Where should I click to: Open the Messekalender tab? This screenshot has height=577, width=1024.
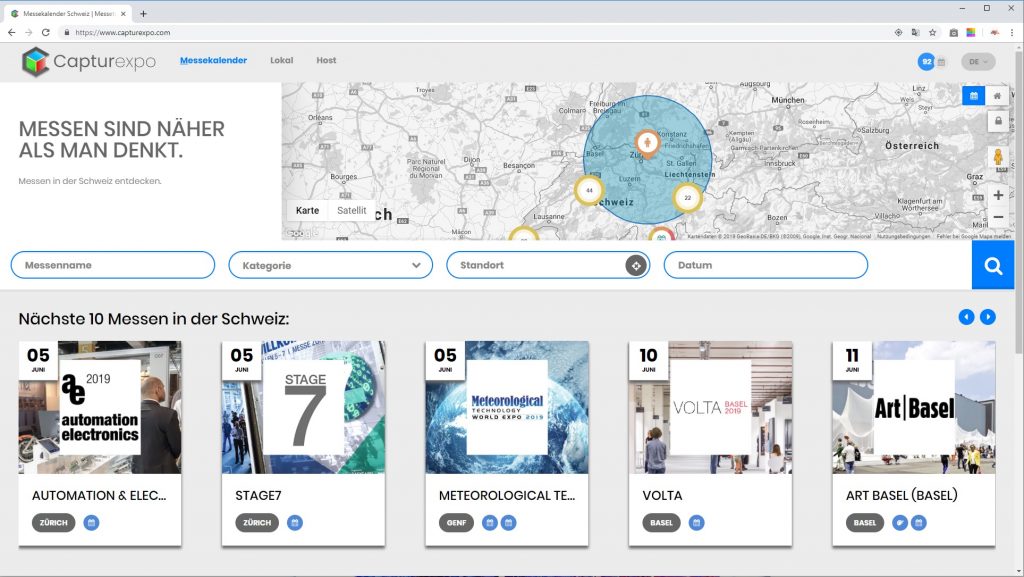(x=214, y=60)
